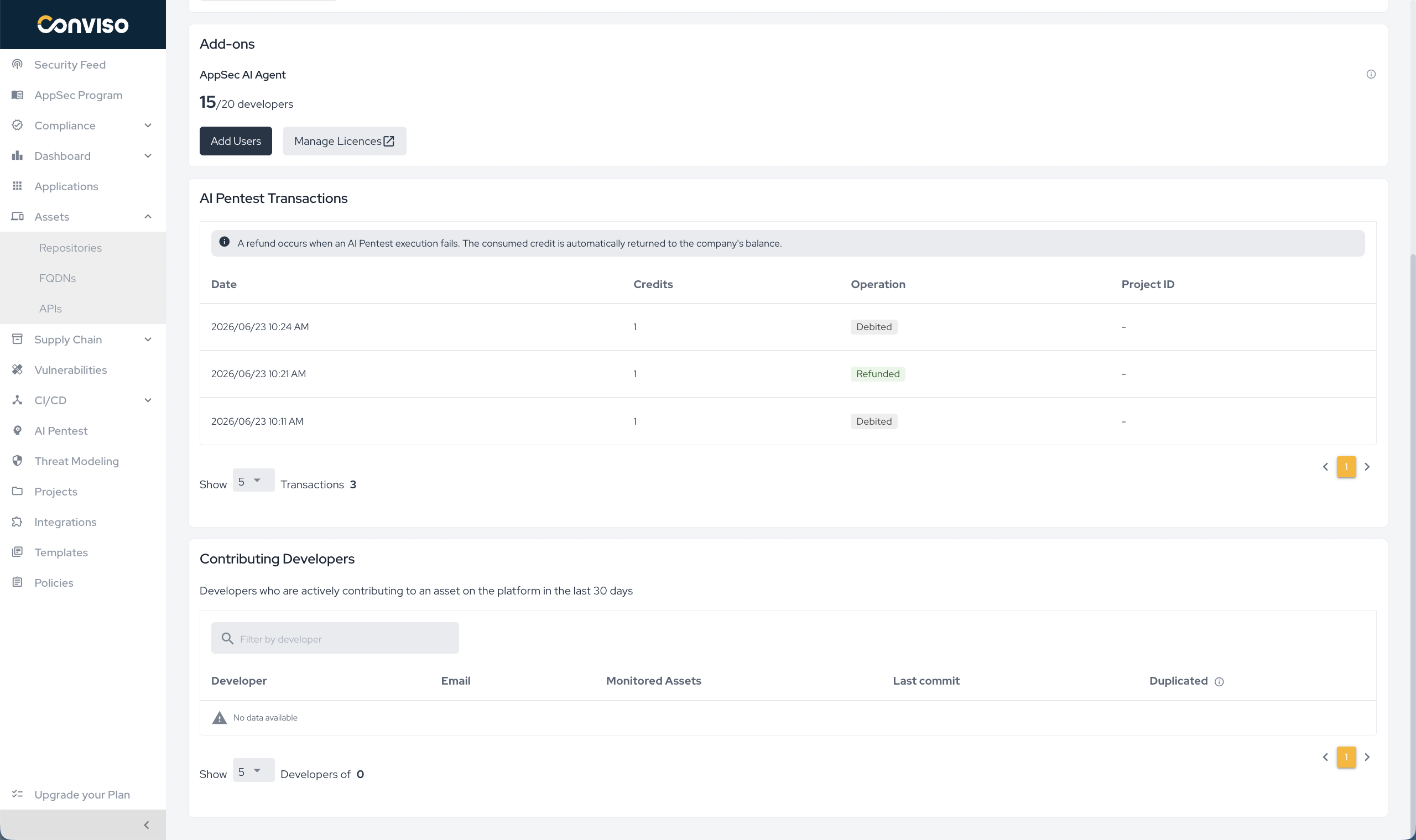Go to previous page of developers

tap(1325, 758)
